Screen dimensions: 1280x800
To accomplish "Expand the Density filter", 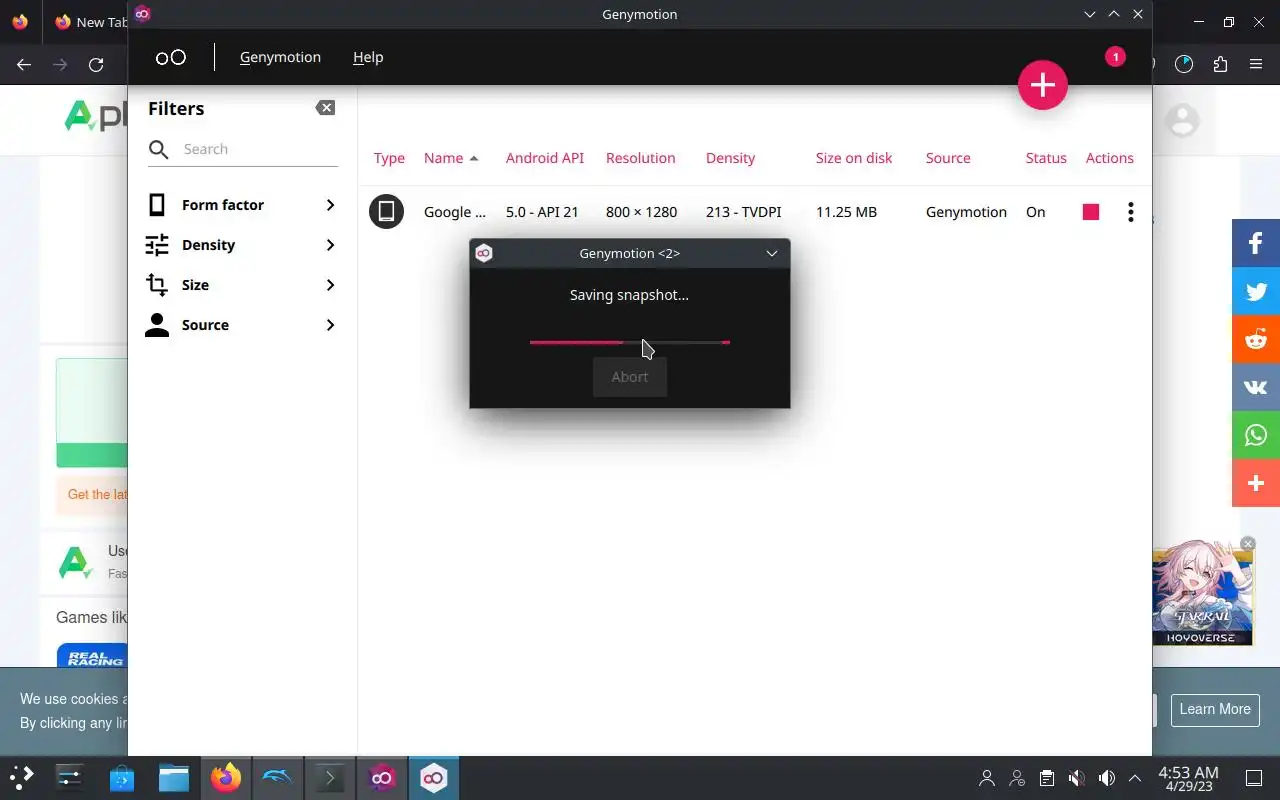I will (330, 245).
